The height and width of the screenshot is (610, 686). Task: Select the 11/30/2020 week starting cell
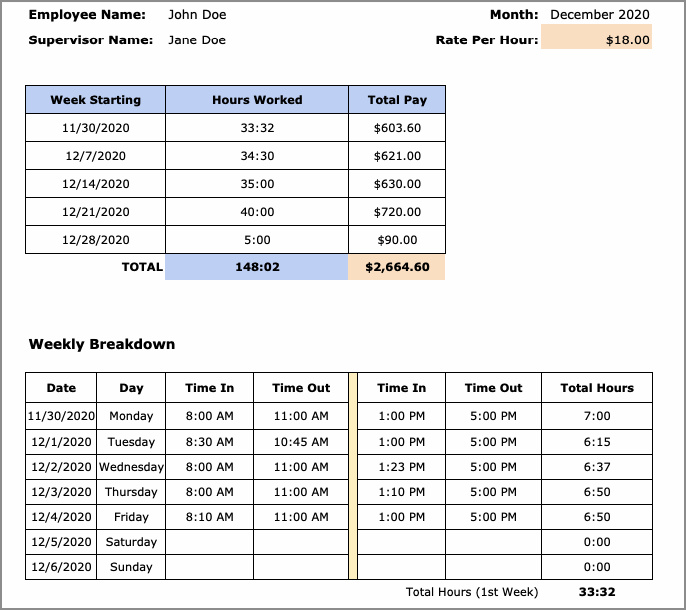coord(95,128)
